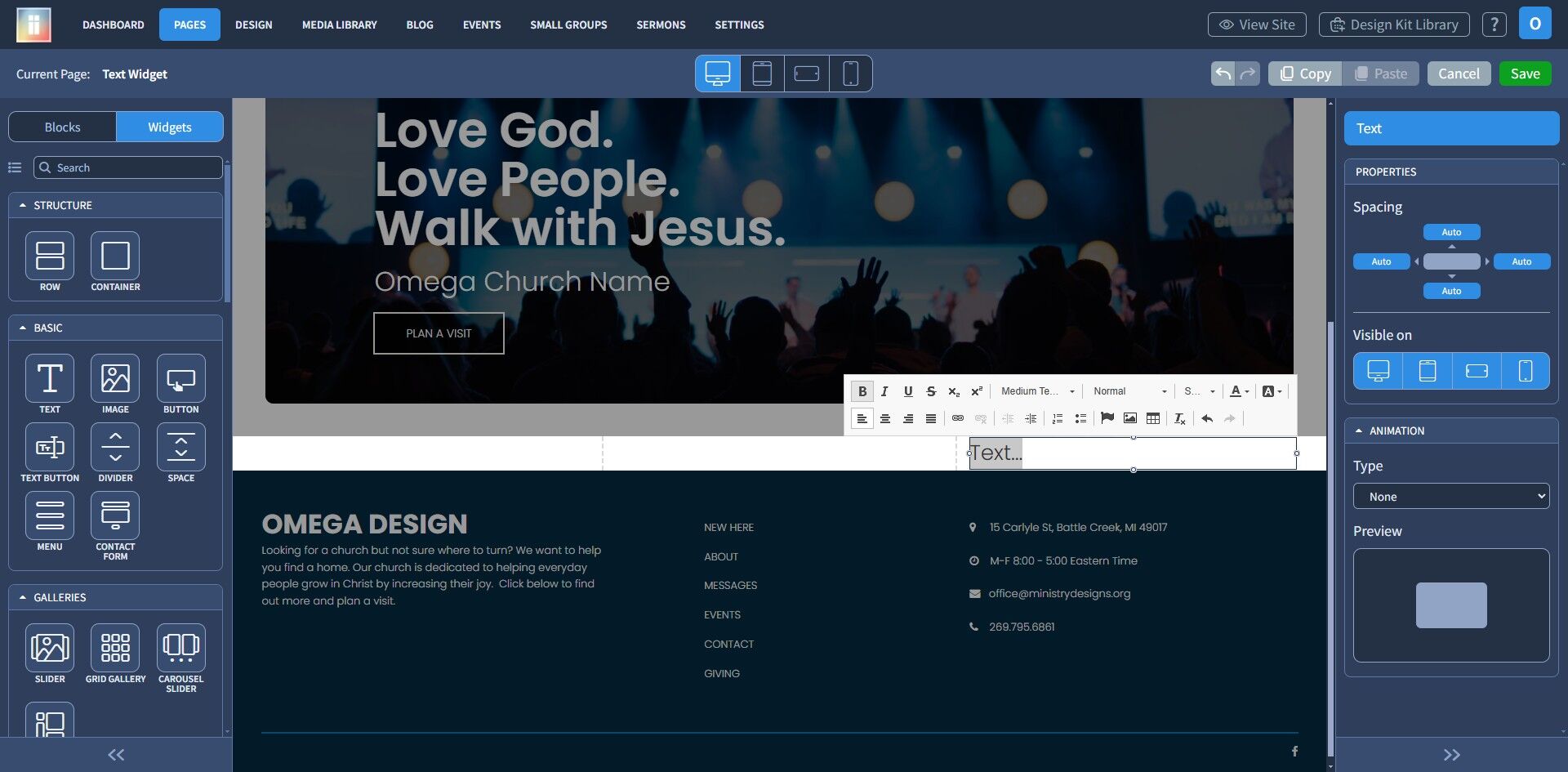Screen dimensions: 1568x772
Task: Apply strikethrough formatting in text toolbar
Action: click(930, 391)
